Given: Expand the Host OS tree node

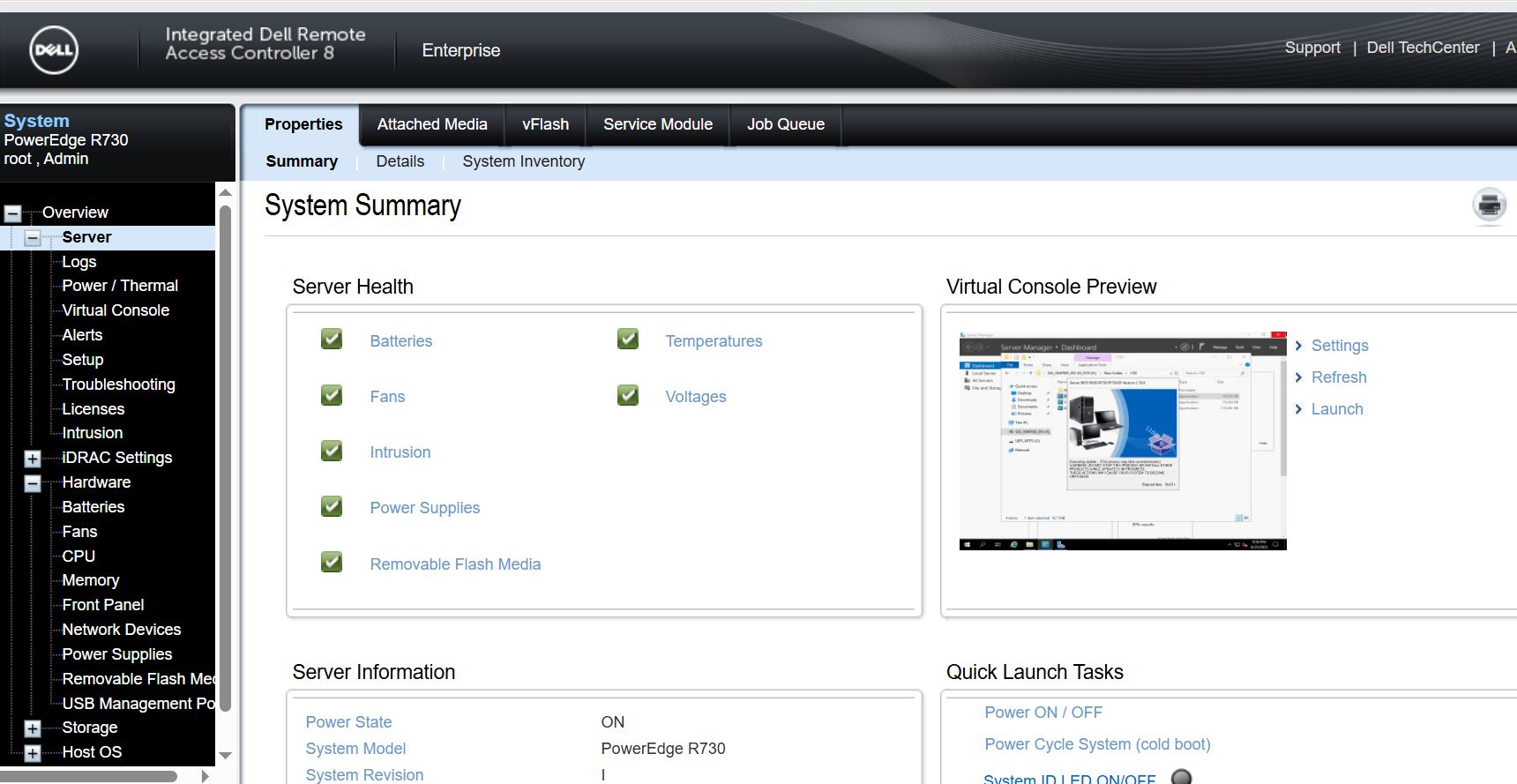Looking at the screenshot, I should 33,753.
